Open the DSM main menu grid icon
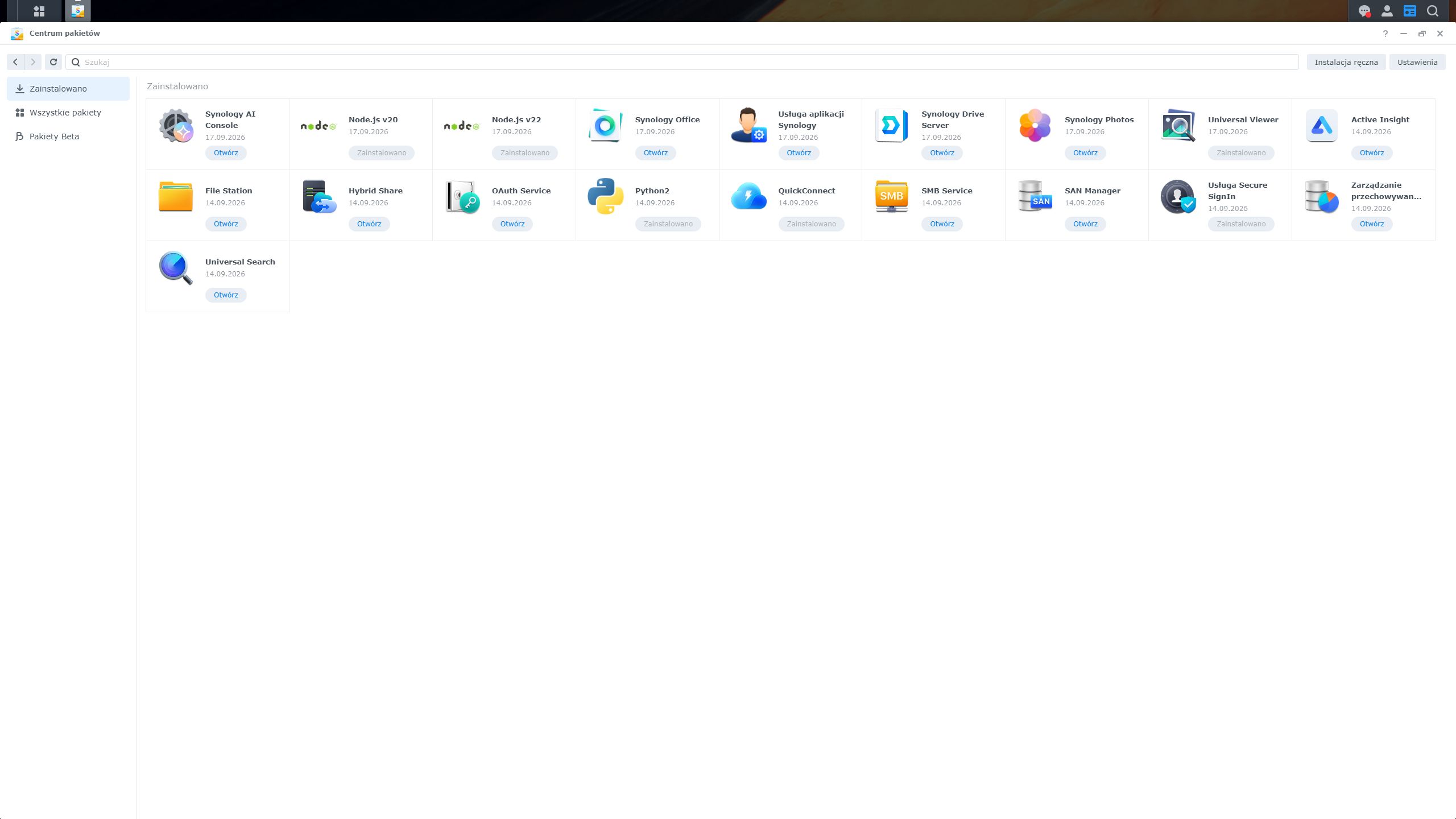1456x819 pixels. [39, 11]
